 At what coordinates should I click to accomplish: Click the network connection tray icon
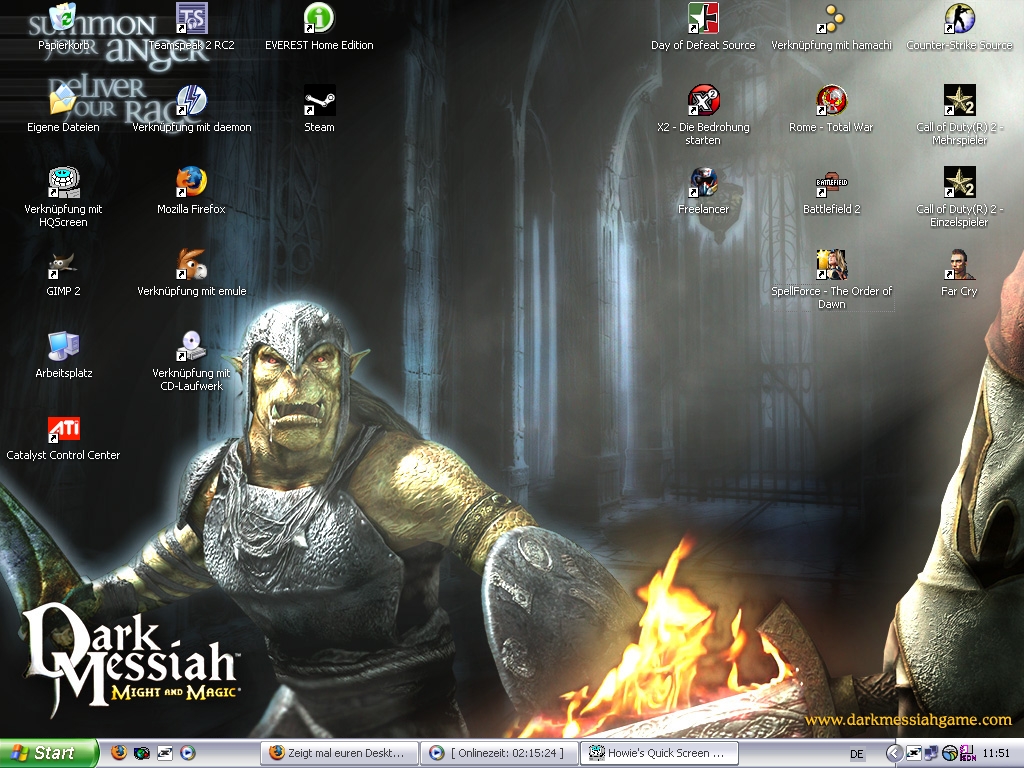(931, 754)
